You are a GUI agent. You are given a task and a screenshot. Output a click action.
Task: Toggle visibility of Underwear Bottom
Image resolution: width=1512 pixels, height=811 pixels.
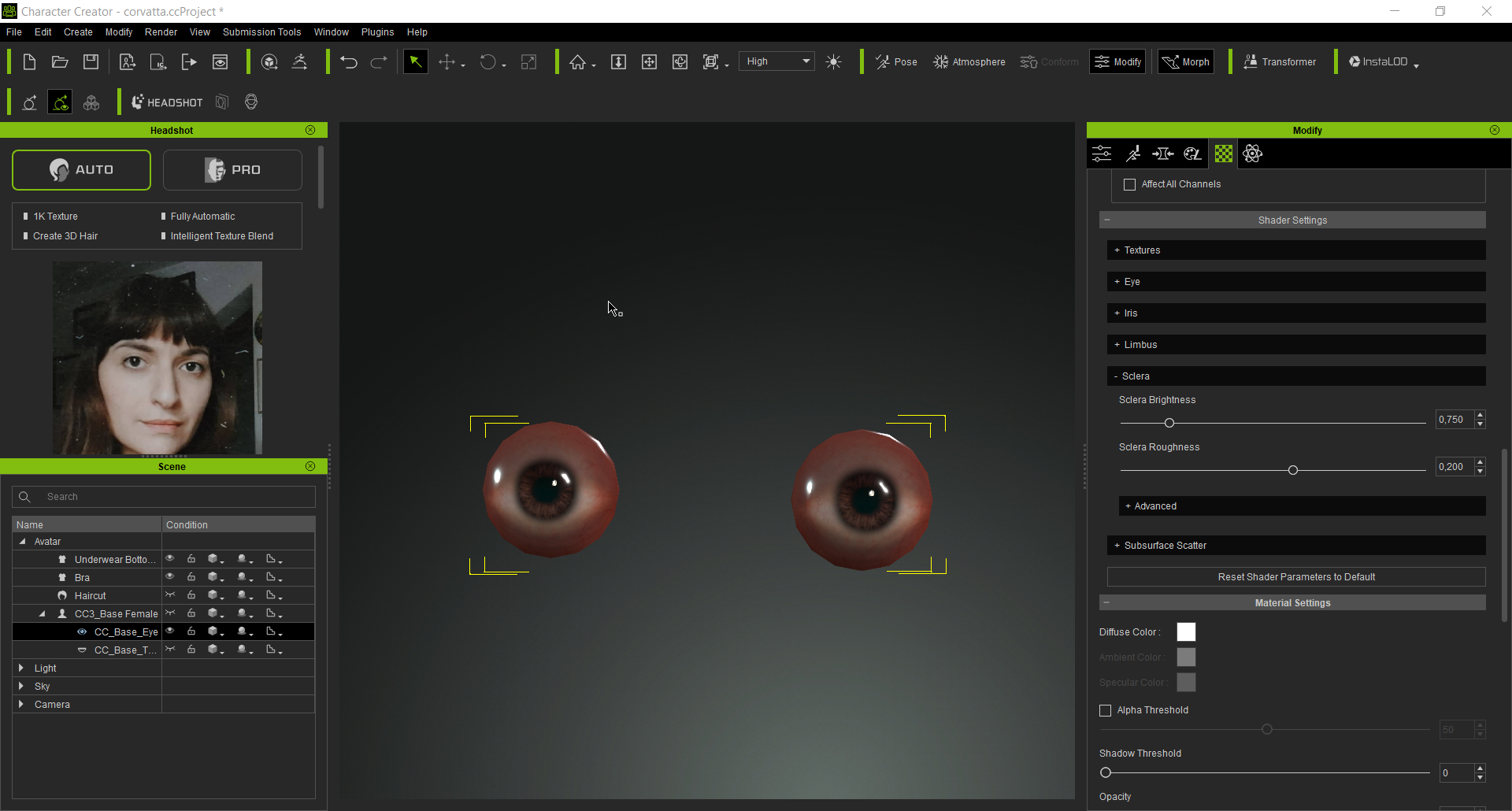(x=169, y=559)
